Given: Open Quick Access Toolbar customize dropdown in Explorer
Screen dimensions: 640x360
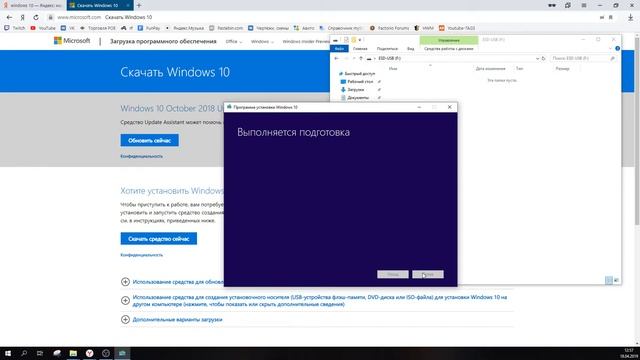Looking at the screenshot, I should pos(360,40).
